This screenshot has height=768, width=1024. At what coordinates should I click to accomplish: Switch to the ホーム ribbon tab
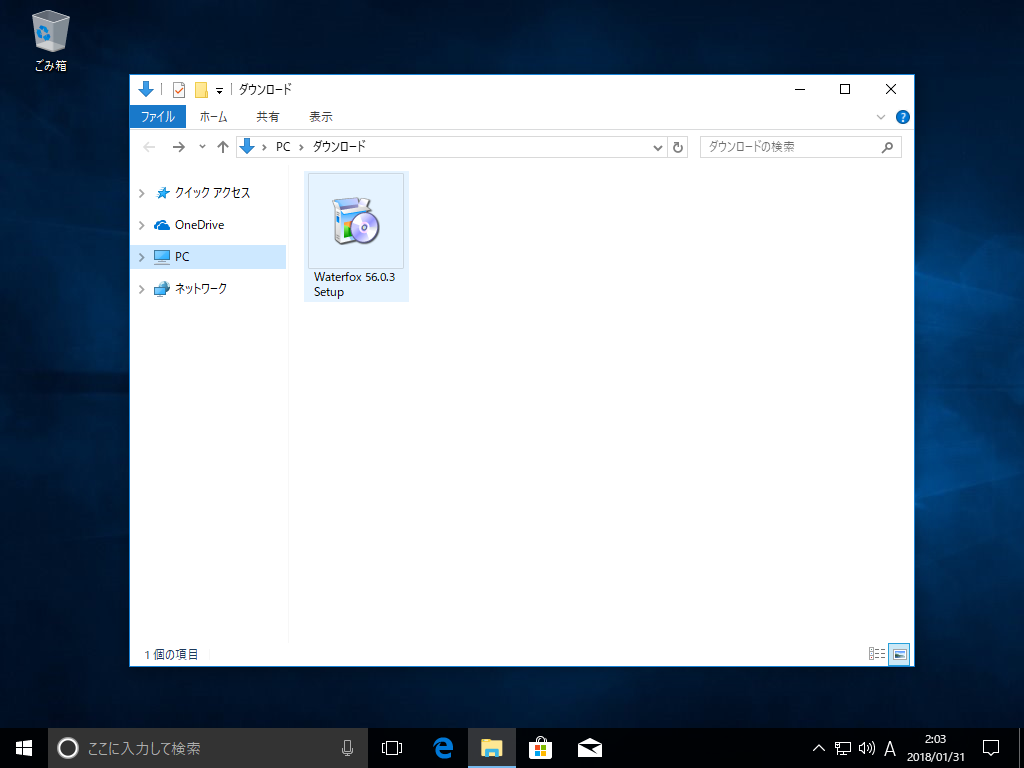214,117
